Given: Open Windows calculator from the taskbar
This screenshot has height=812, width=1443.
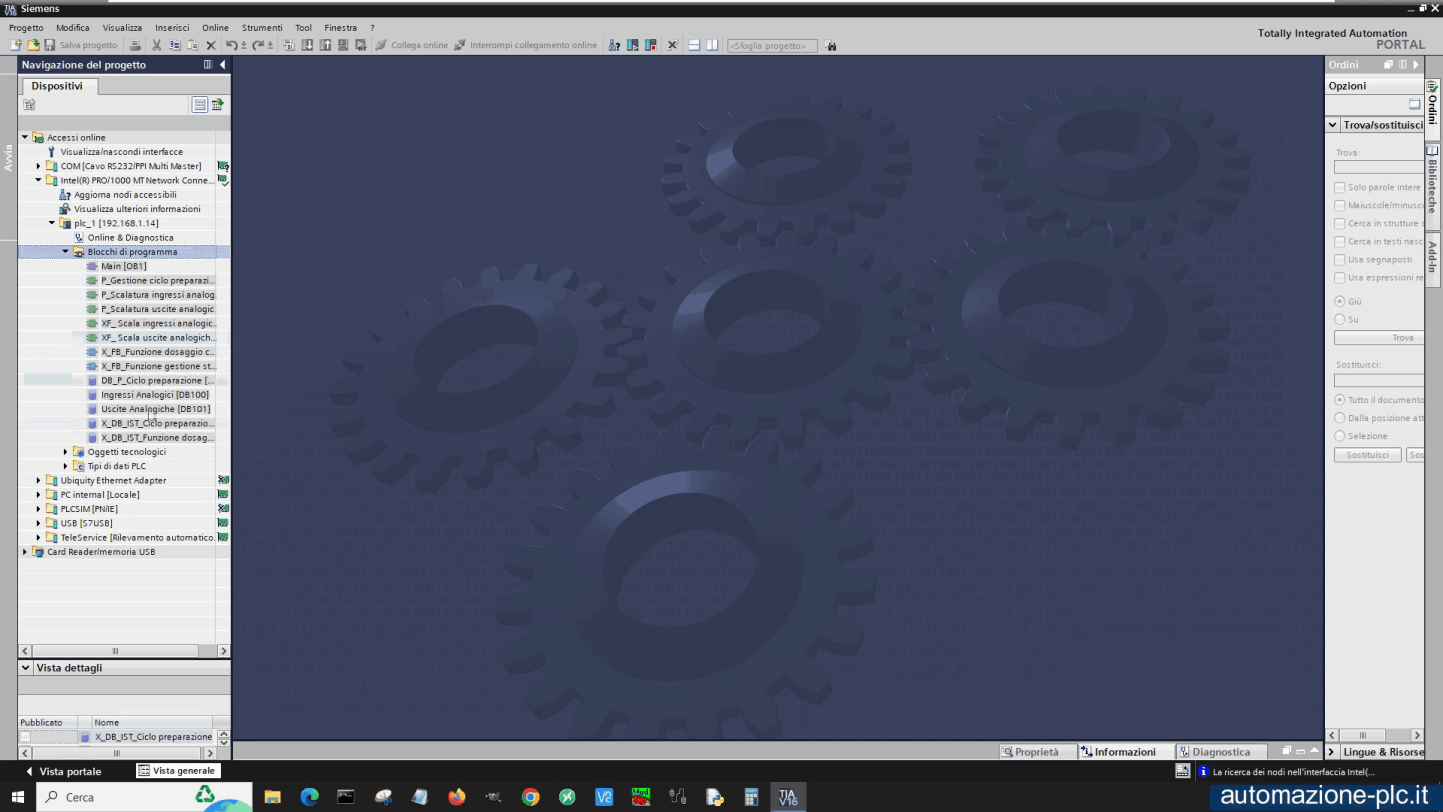Looking at the screenshot, I should [x=751, y=797].
